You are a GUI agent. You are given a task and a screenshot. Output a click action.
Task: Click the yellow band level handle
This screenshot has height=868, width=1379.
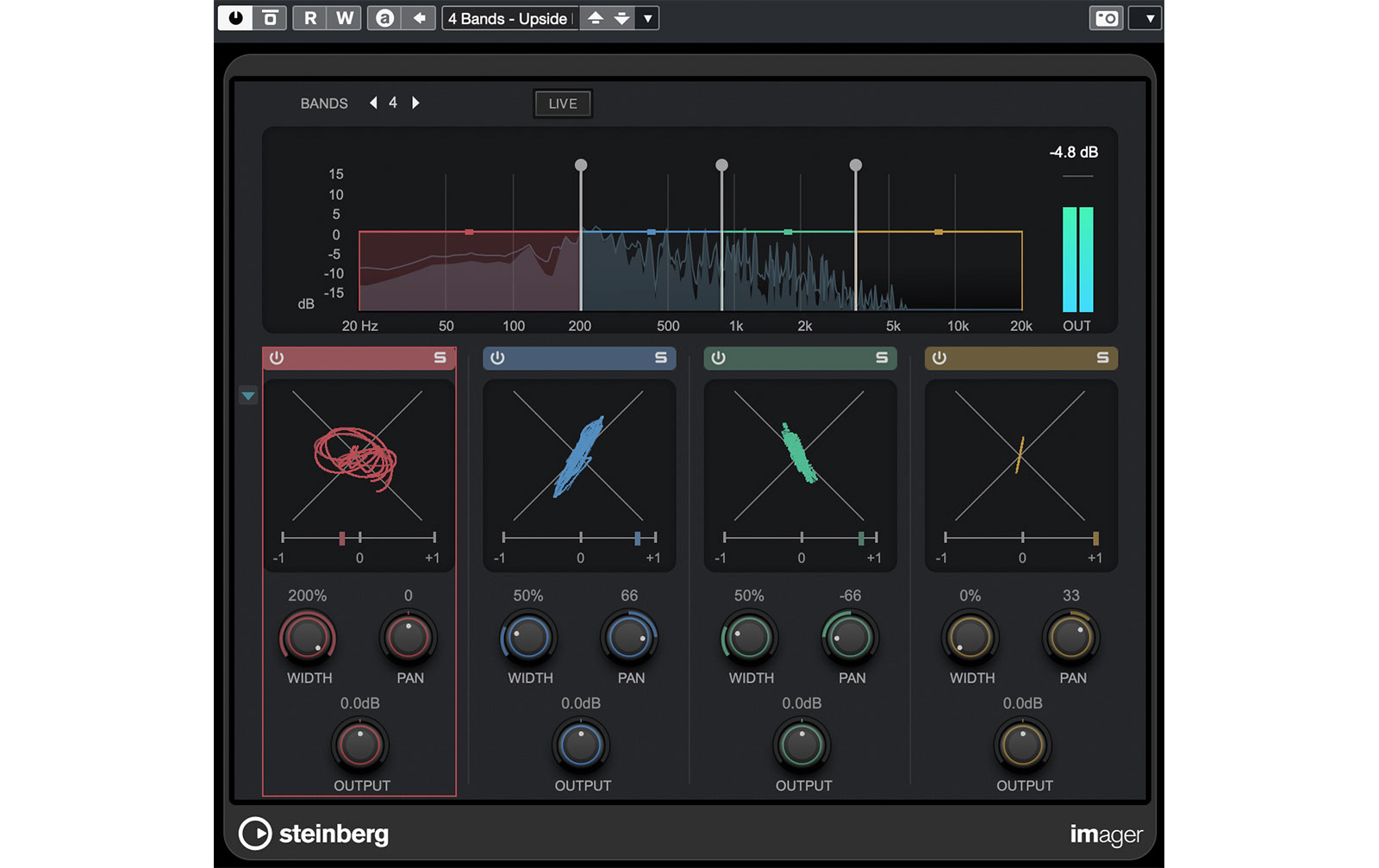point(939,232)
